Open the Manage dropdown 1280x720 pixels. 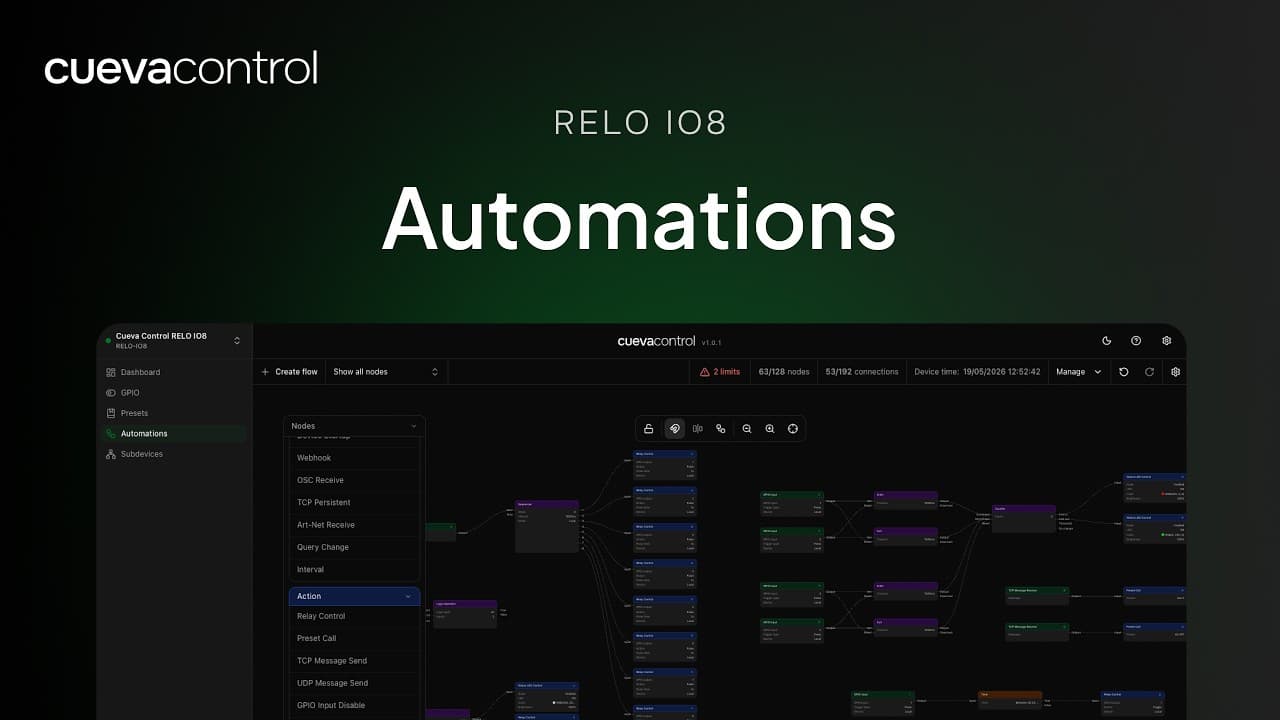pyautogui.click(x=1079, y=372)
